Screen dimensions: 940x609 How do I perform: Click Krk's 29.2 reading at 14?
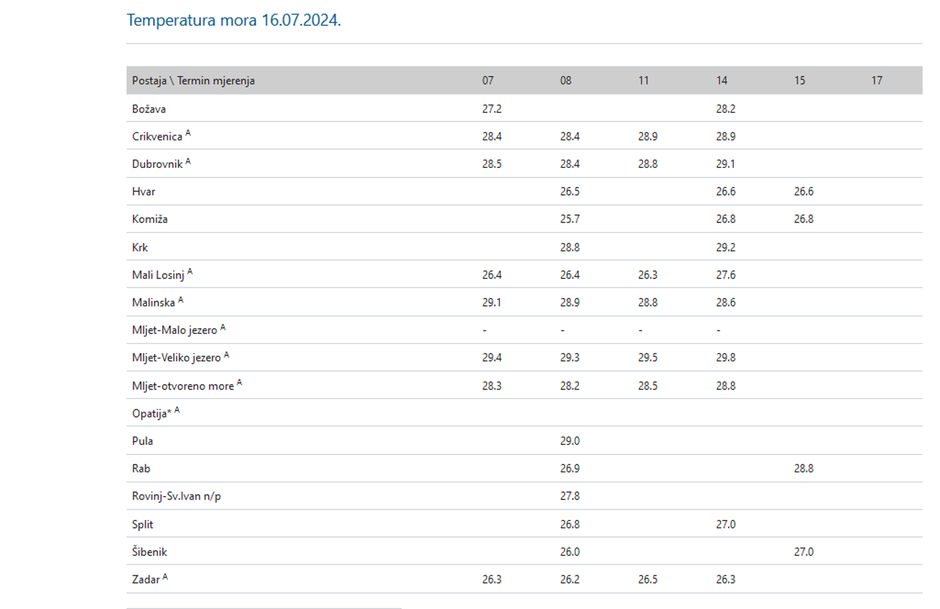pos(726,247)
